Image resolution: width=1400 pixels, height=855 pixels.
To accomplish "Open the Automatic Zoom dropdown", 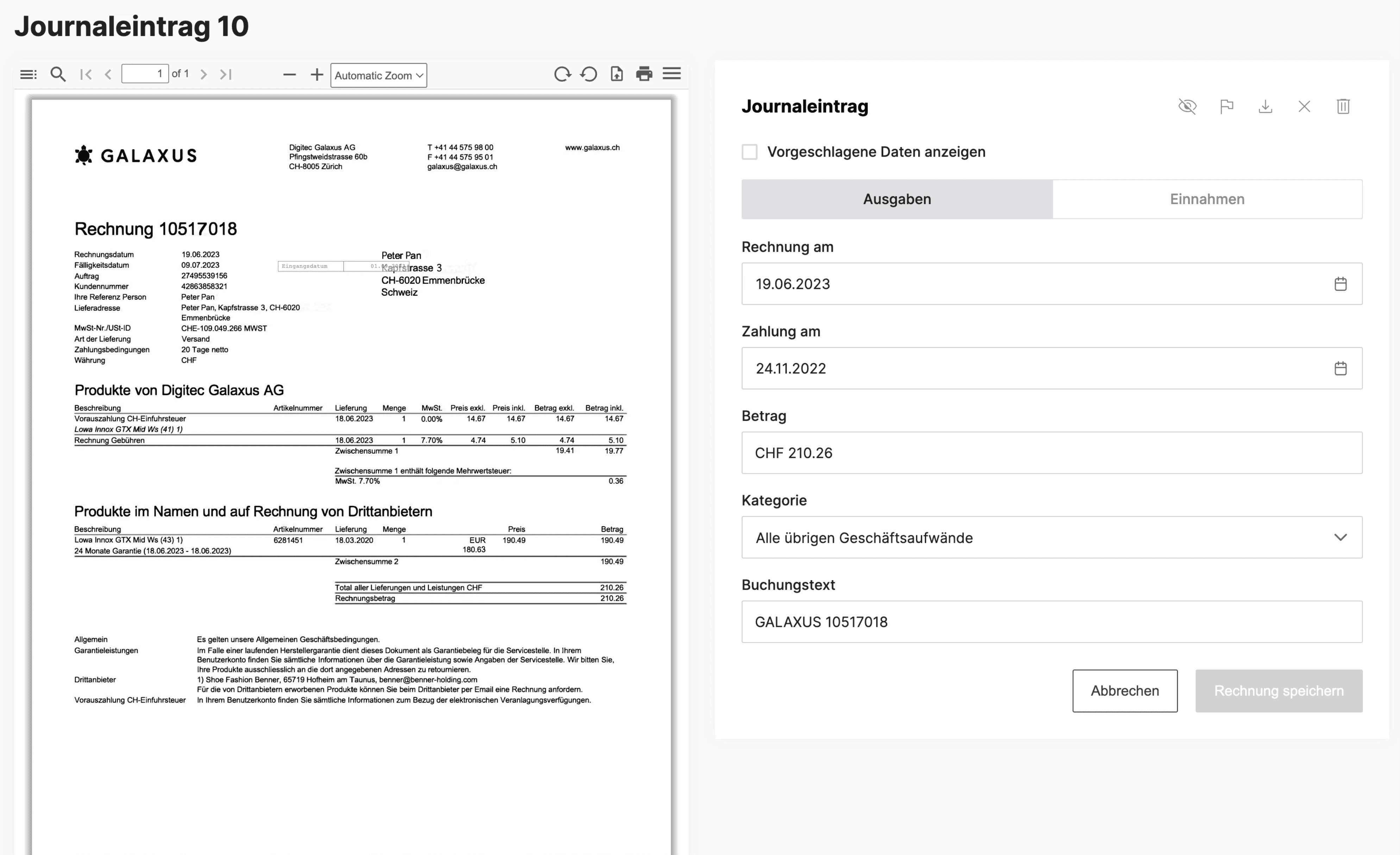I will coord(378,76).
